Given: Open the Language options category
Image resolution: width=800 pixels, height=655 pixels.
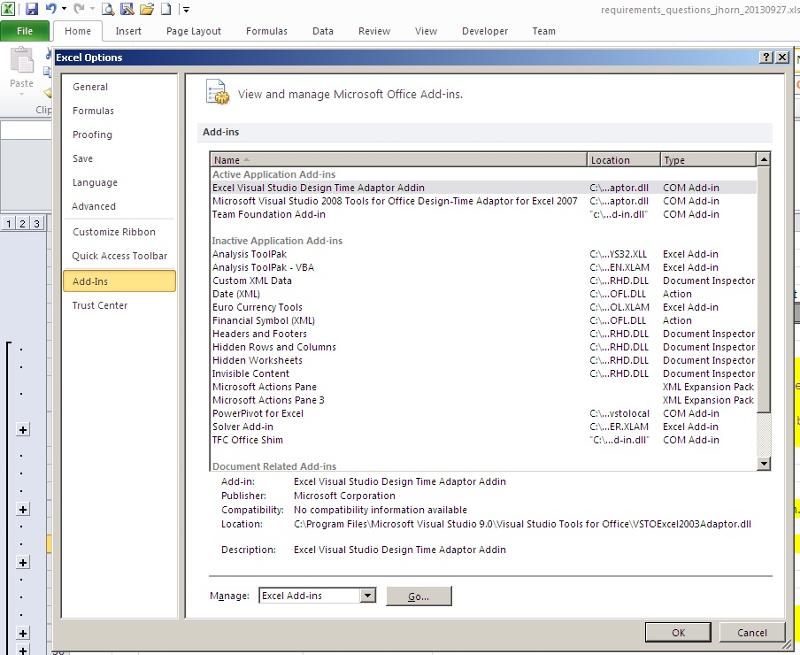Looking at the screenshot, I should click(119, 183).
